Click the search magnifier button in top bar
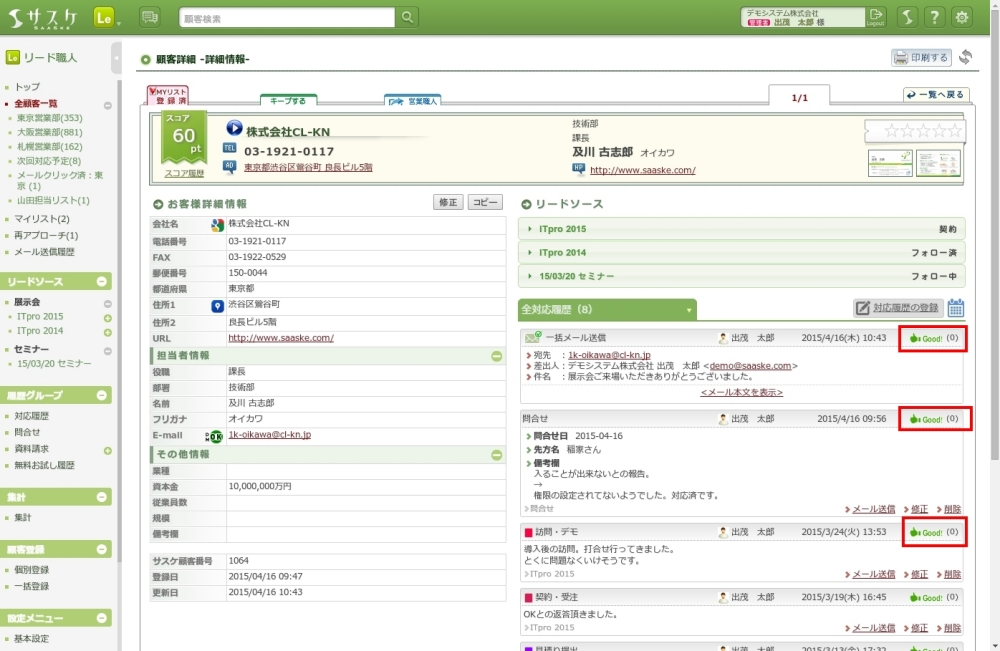Image resolution: width=1000 pixels, height=651 pixels. coord(407,17)
